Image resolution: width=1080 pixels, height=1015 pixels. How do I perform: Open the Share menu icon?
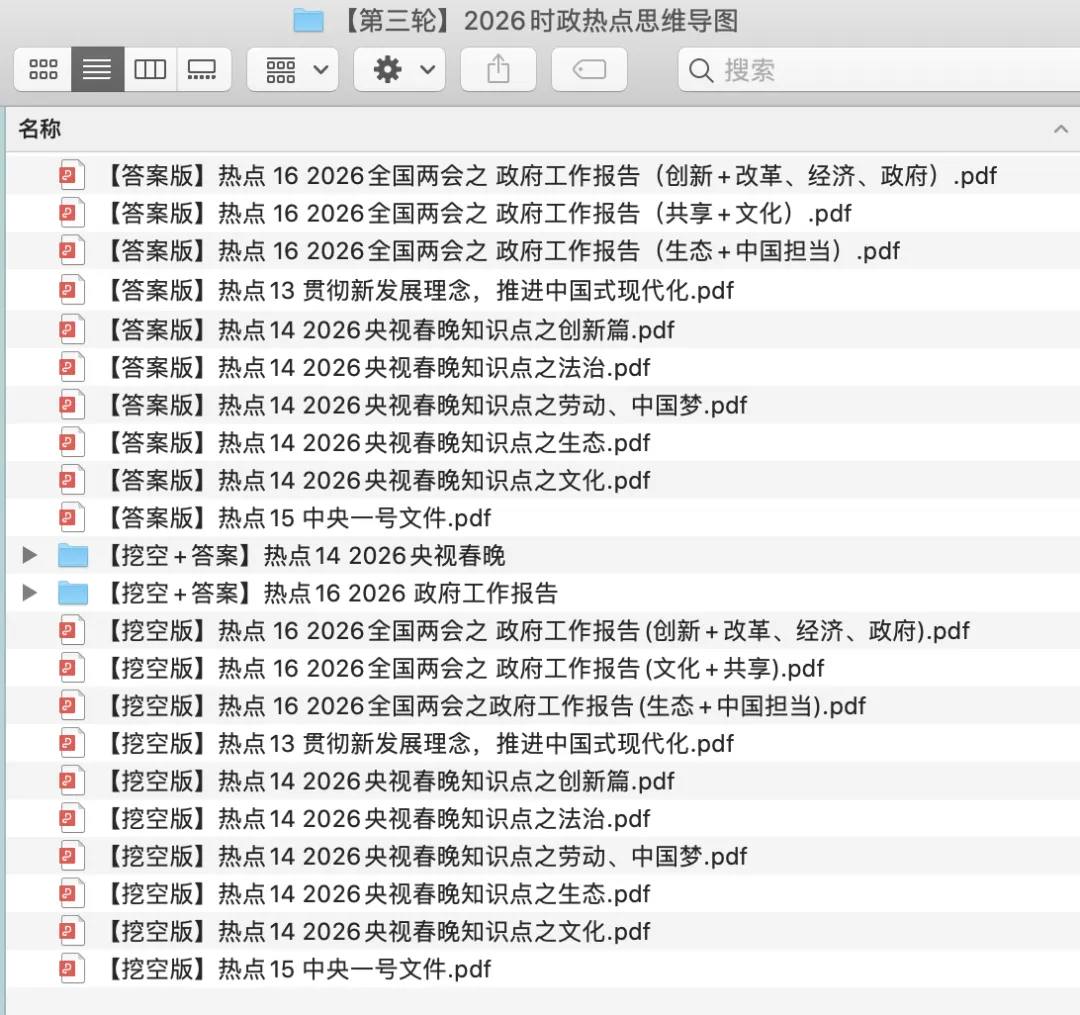(498, 69)
